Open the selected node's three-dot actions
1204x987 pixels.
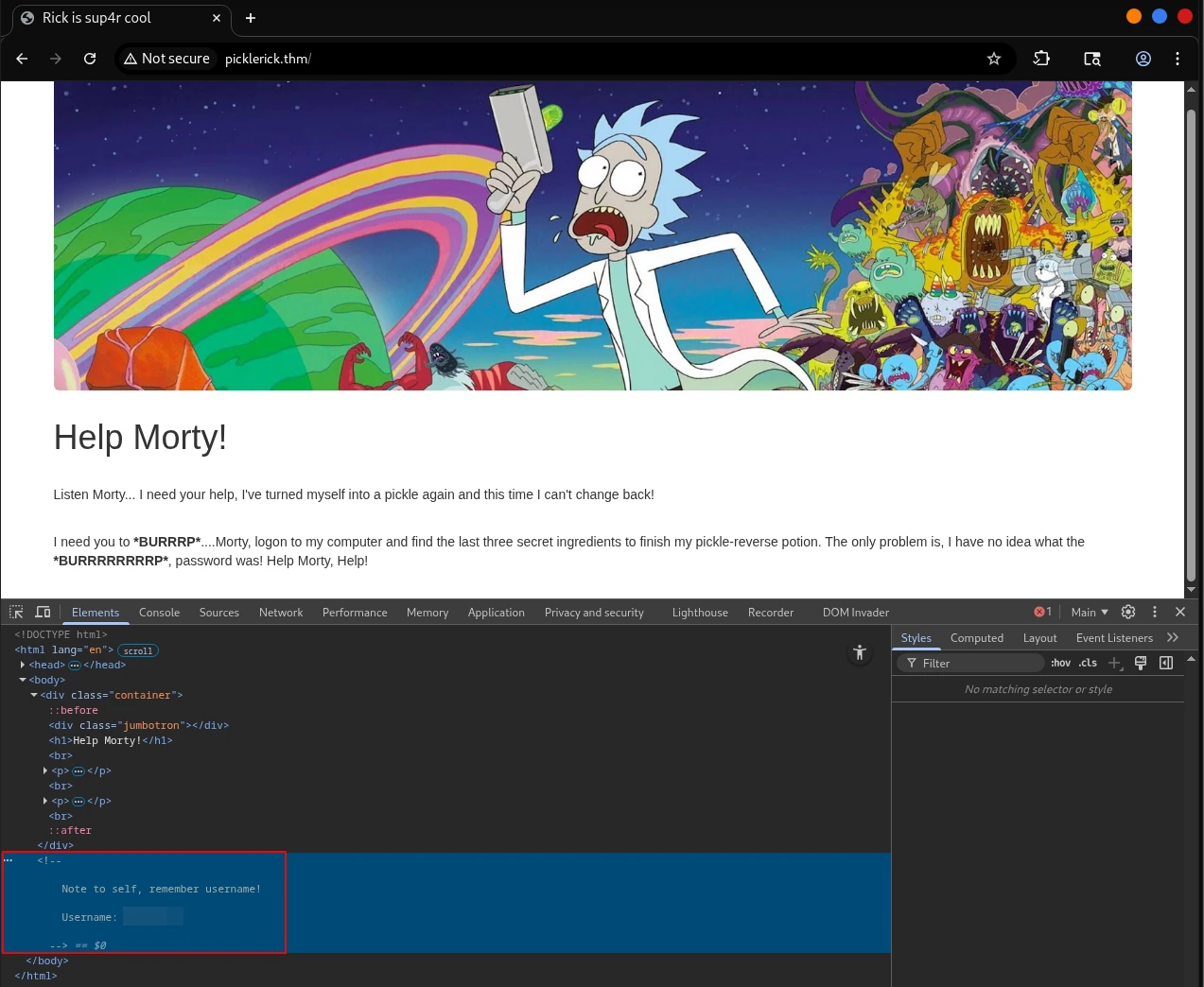9,860
